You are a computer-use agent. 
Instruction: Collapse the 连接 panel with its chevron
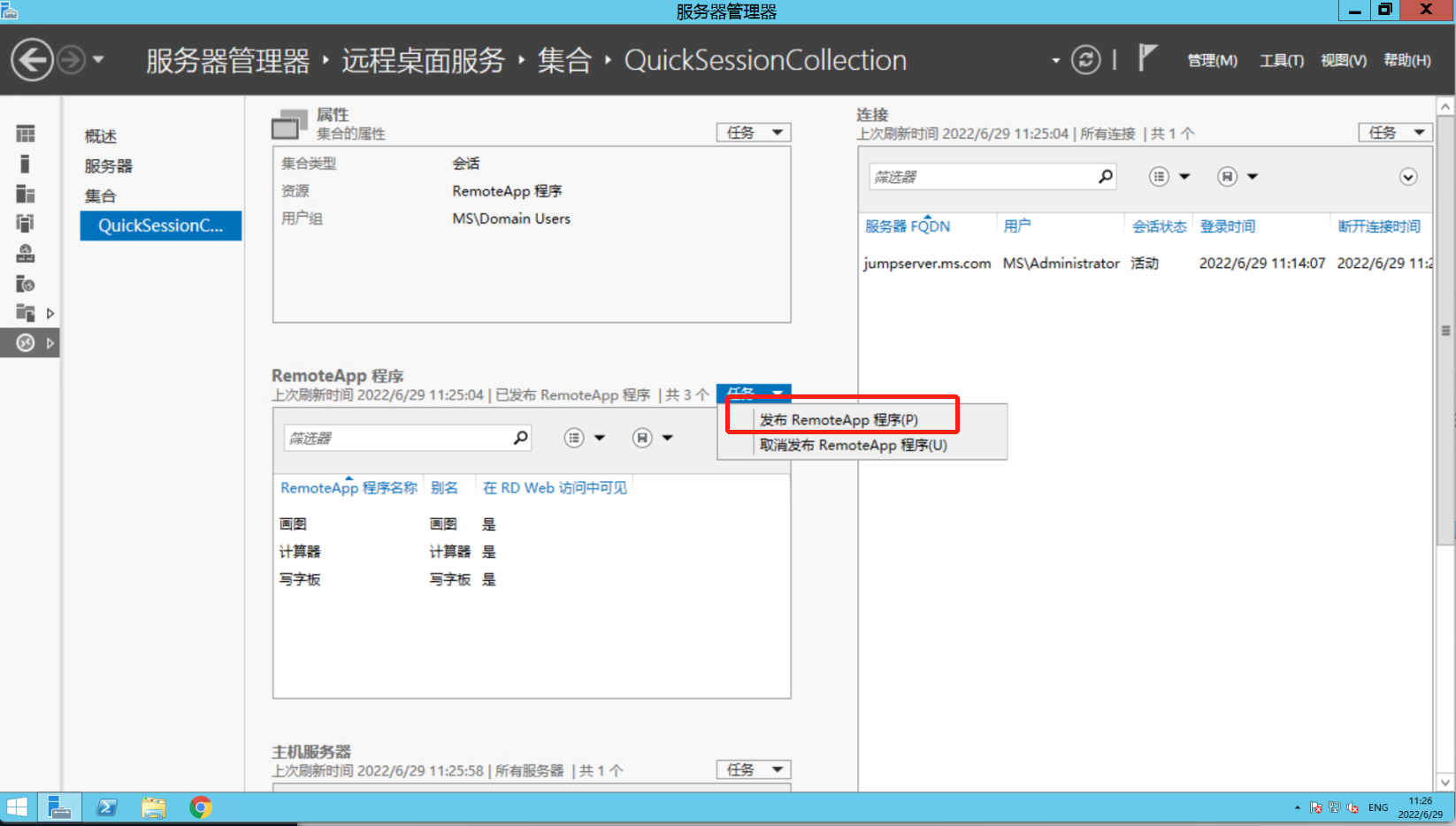click(x=1408, y=177)
